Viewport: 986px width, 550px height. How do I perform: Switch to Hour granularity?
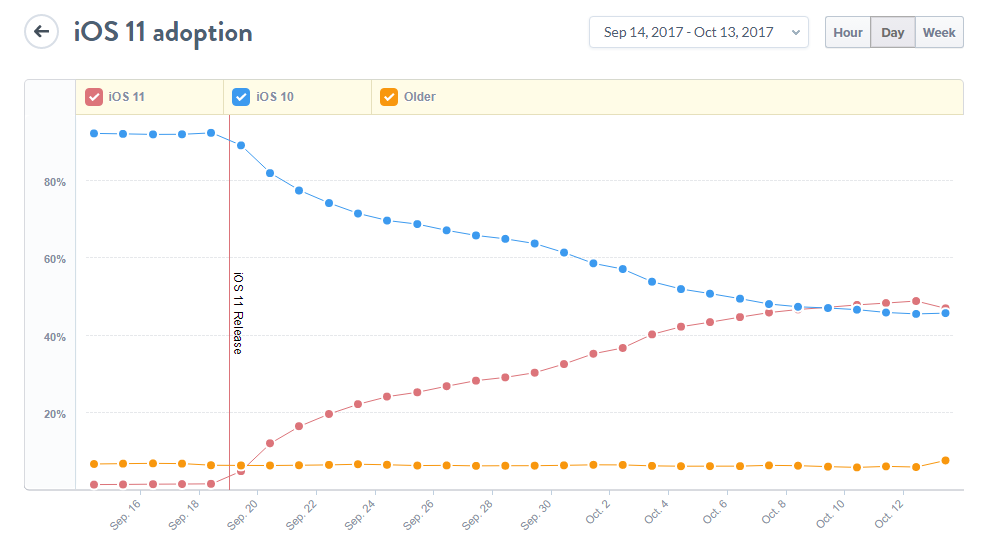[848, 32]
